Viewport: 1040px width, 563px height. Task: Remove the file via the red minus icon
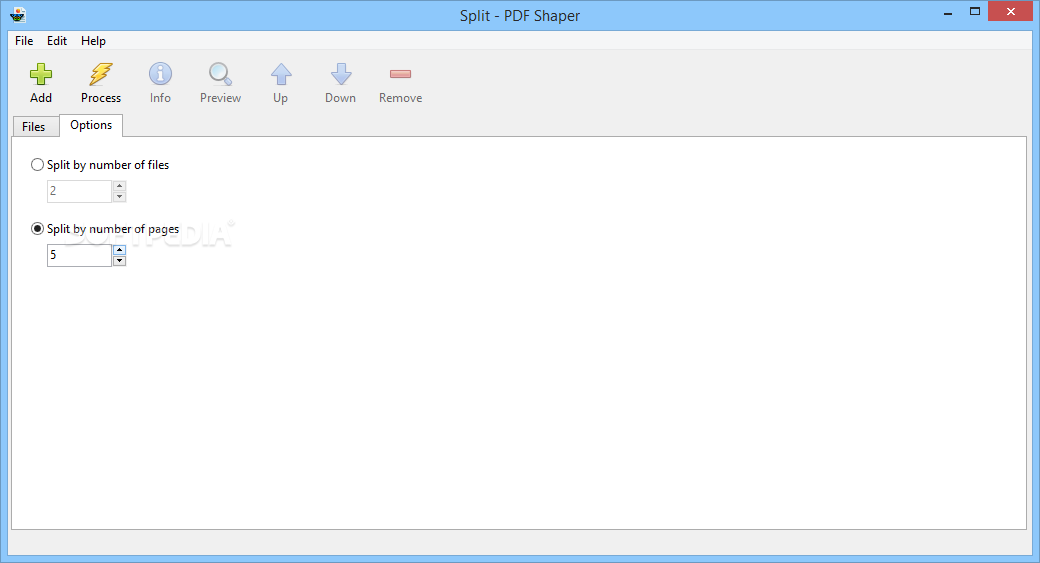(x=401, y=74)
